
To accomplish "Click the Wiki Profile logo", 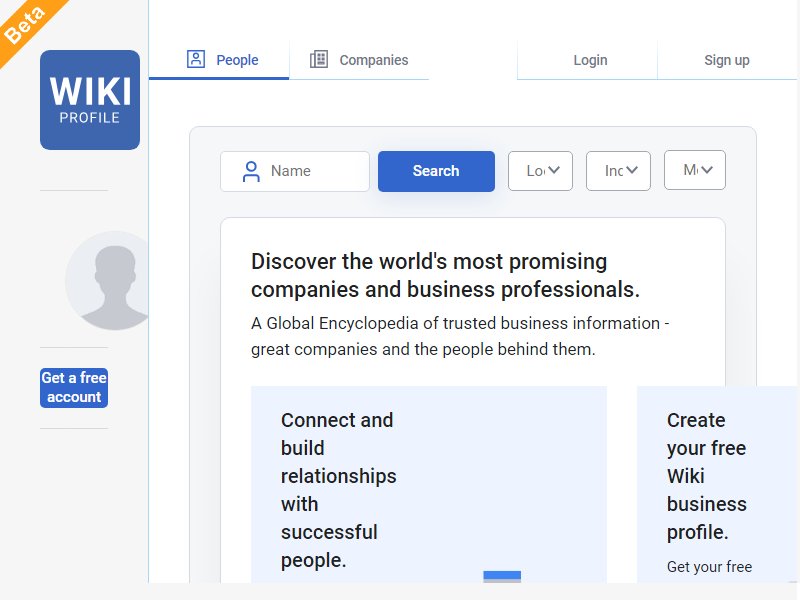I will (x=90, y=100).
